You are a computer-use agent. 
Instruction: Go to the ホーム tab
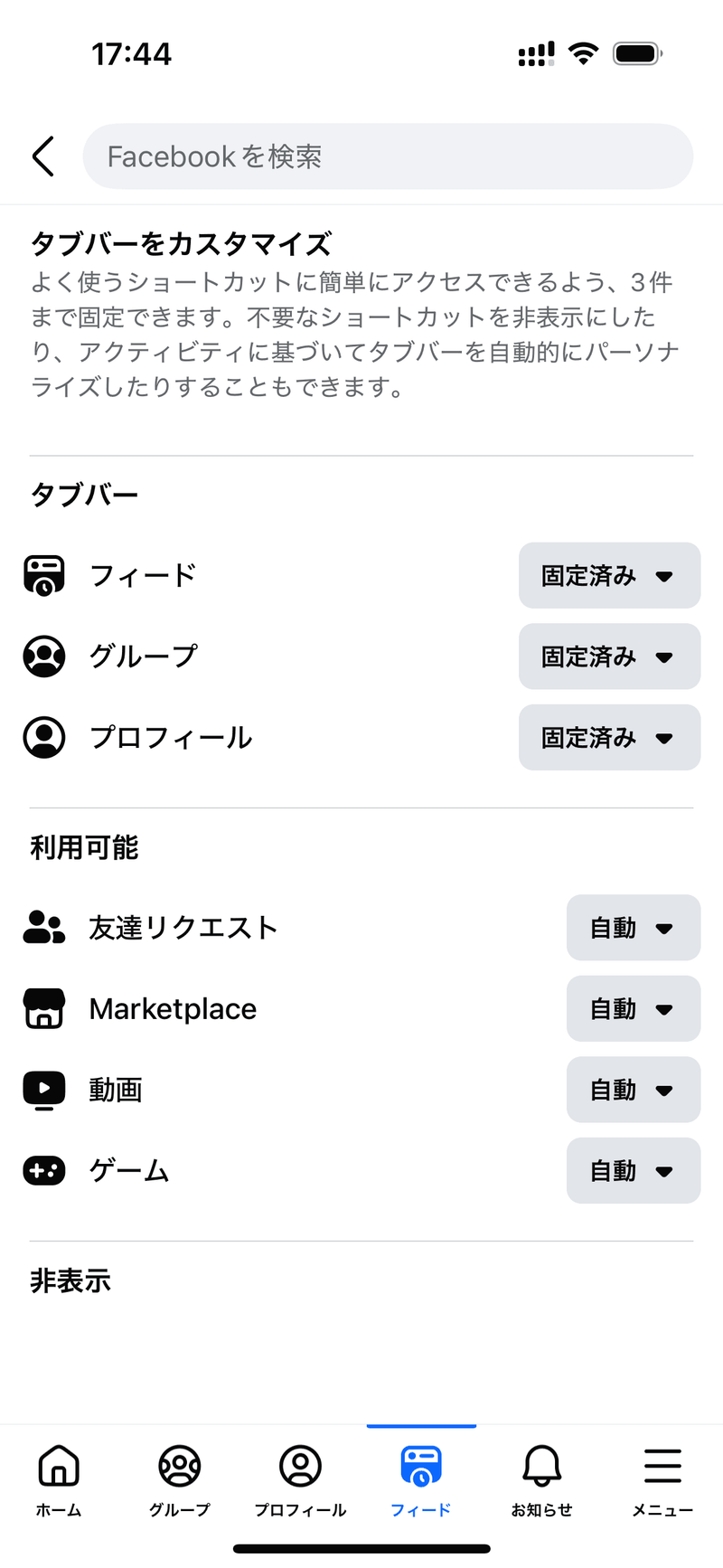point(59,1478)
